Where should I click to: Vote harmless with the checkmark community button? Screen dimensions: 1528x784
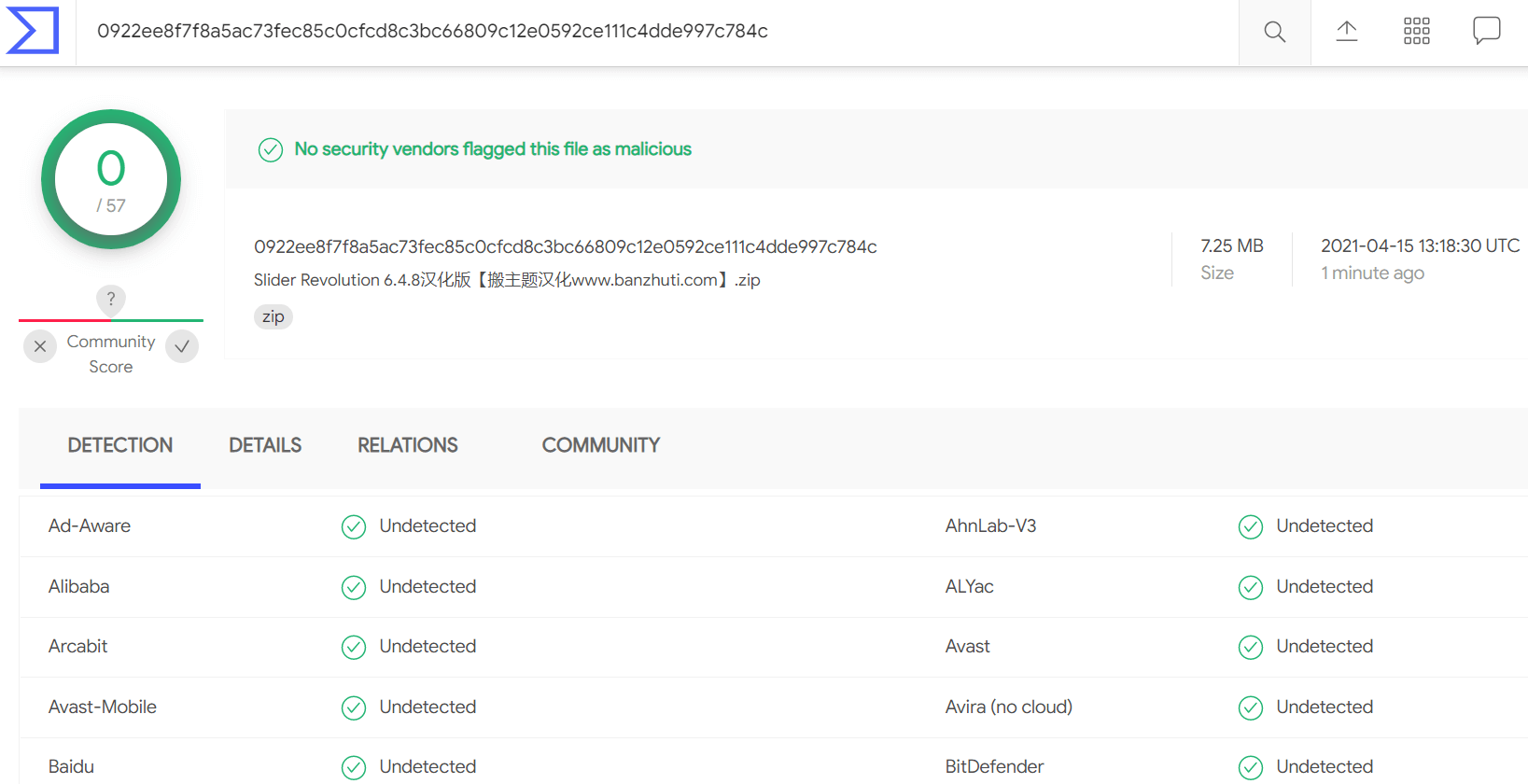point(182,346)
